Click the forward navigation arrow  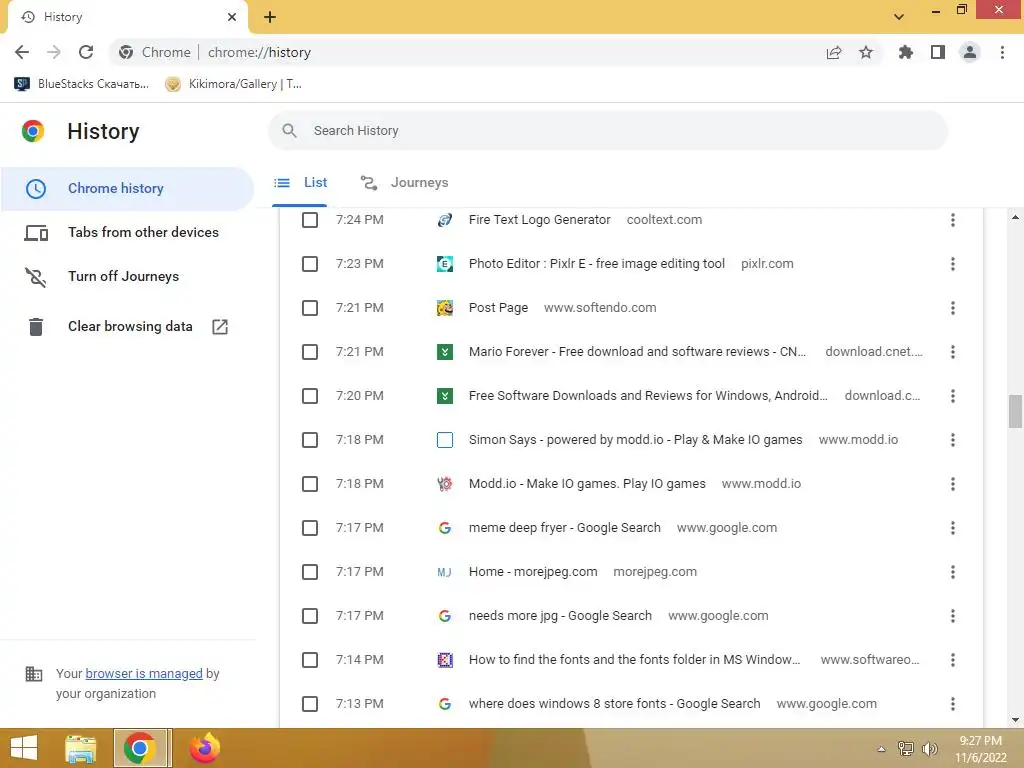[x=54, y=52]
